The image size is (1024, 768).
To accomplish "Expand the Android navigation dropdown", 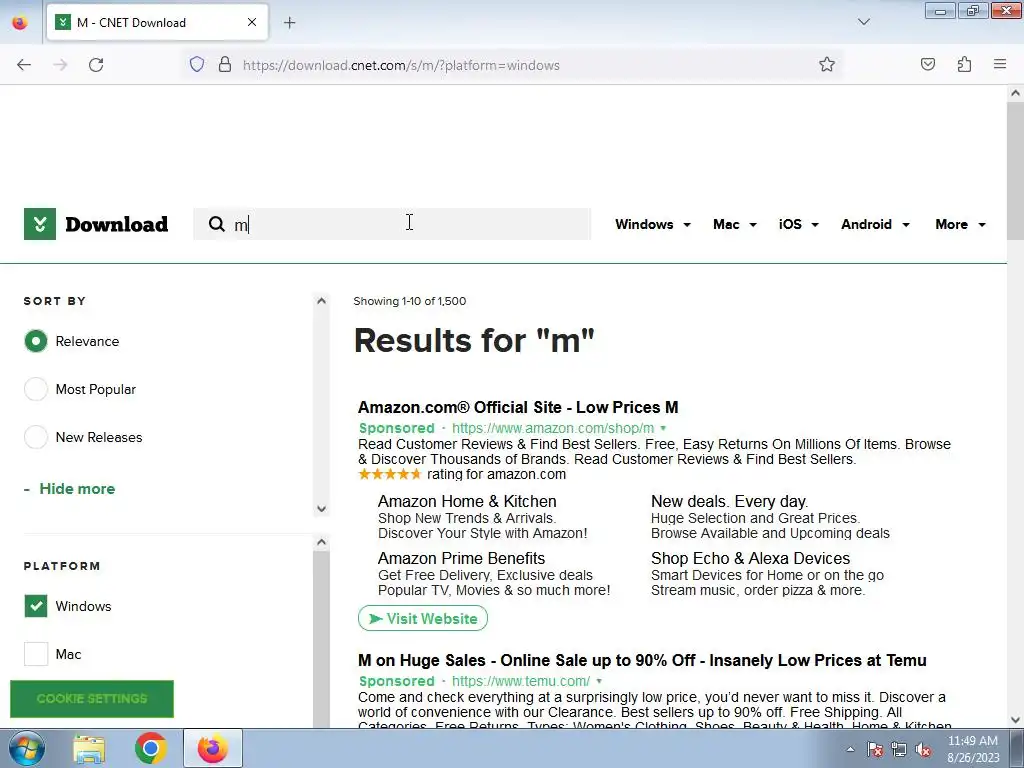I will 875,224.
